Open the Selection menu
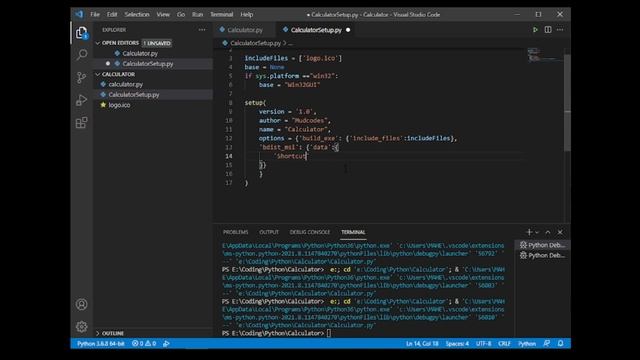The image size is (640, 360). (x=137, y=14)
